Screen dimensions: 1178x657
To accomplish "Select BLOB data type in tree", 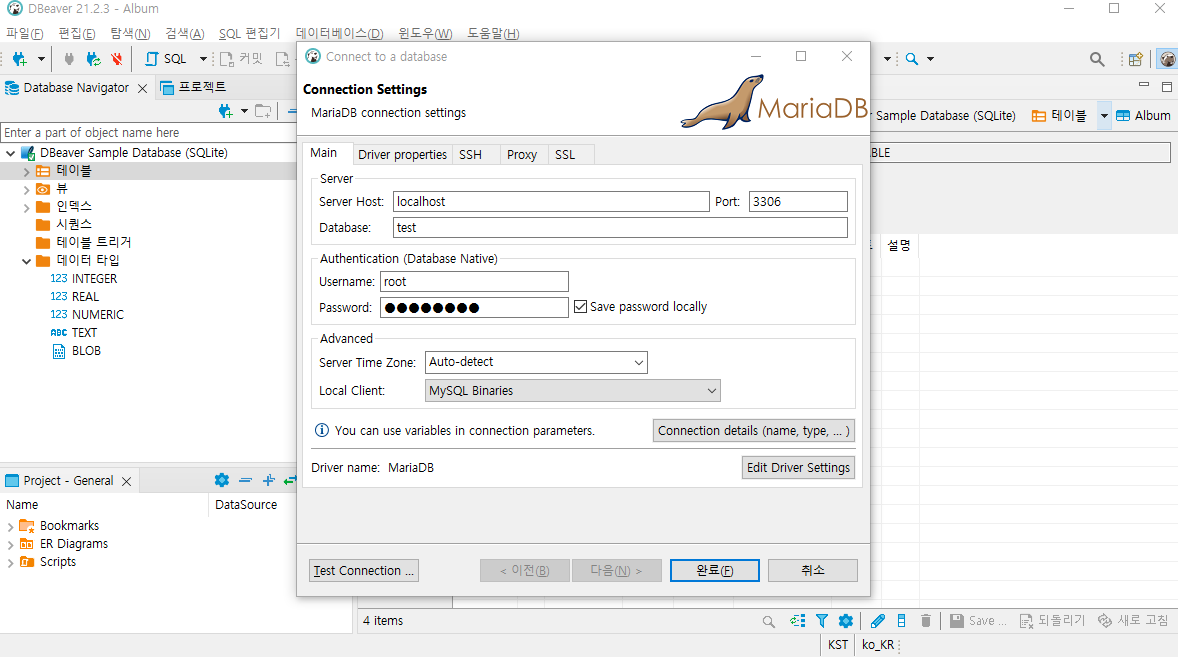I will [86, 351].
